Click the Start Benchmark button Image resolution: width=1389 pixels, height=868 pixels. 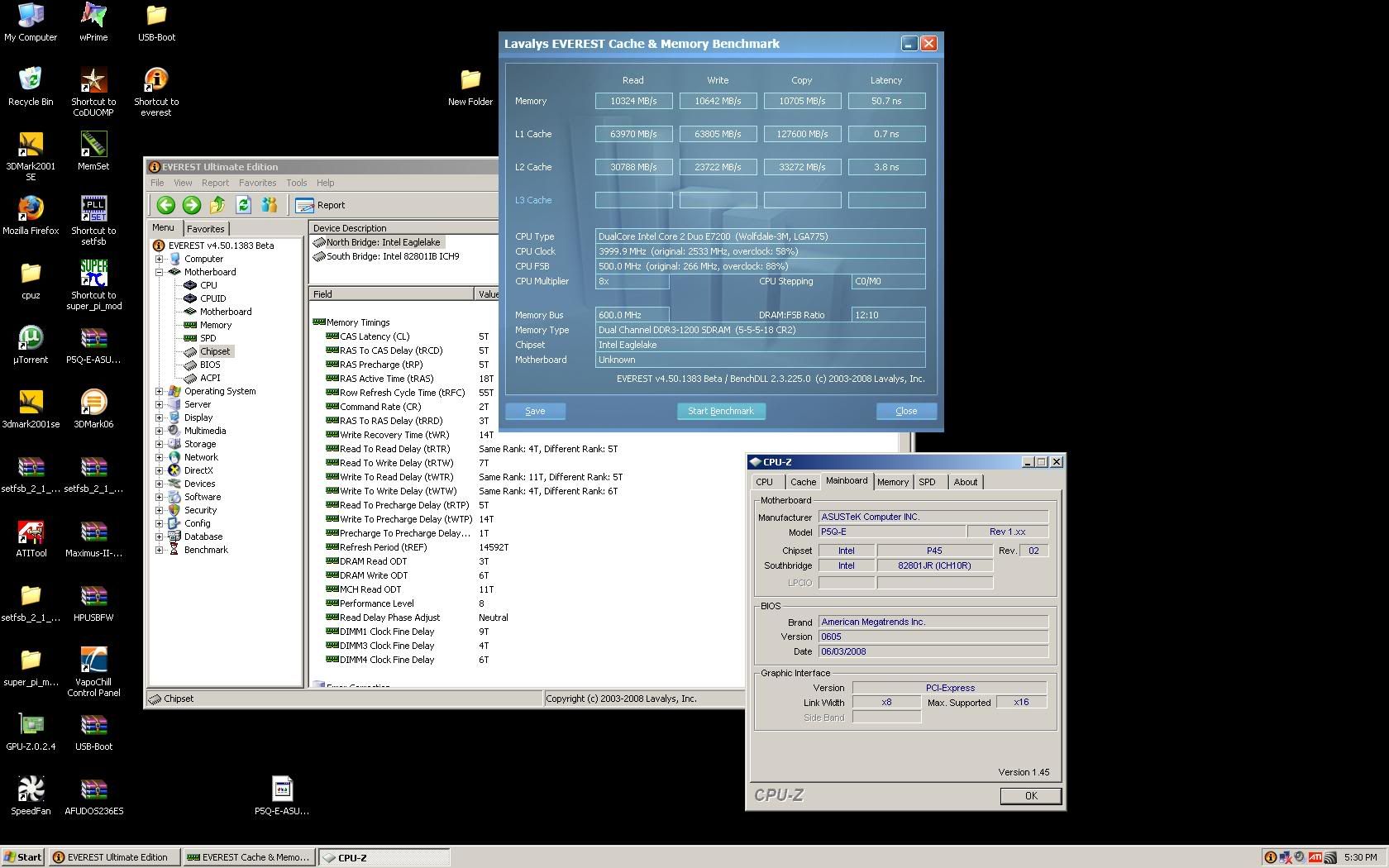721,411
